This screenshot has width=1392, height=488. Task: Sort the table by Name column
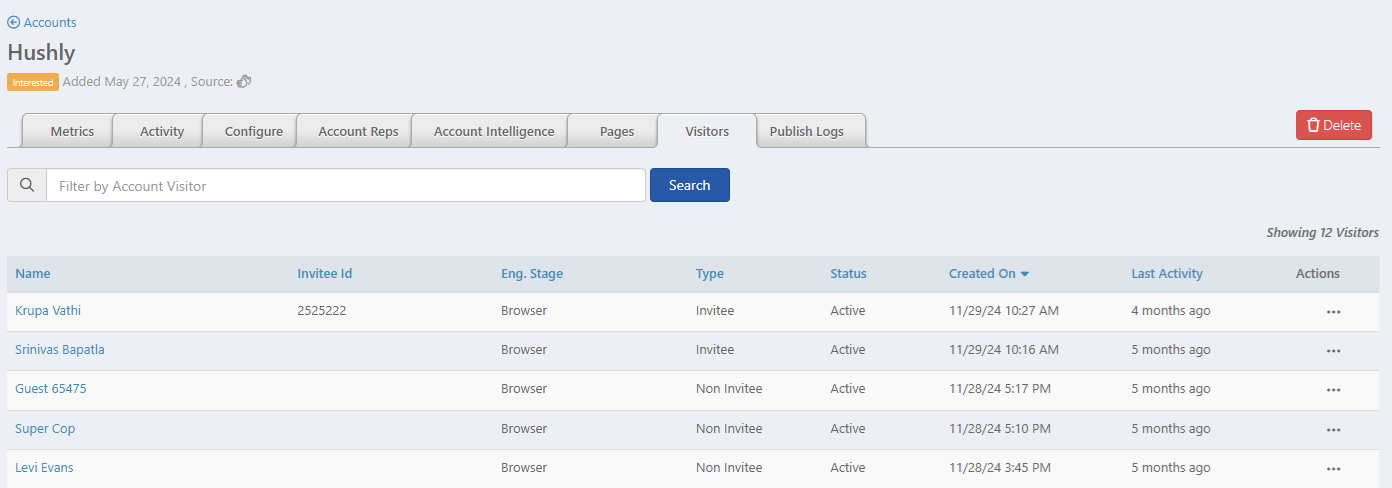tap(33, 273)
